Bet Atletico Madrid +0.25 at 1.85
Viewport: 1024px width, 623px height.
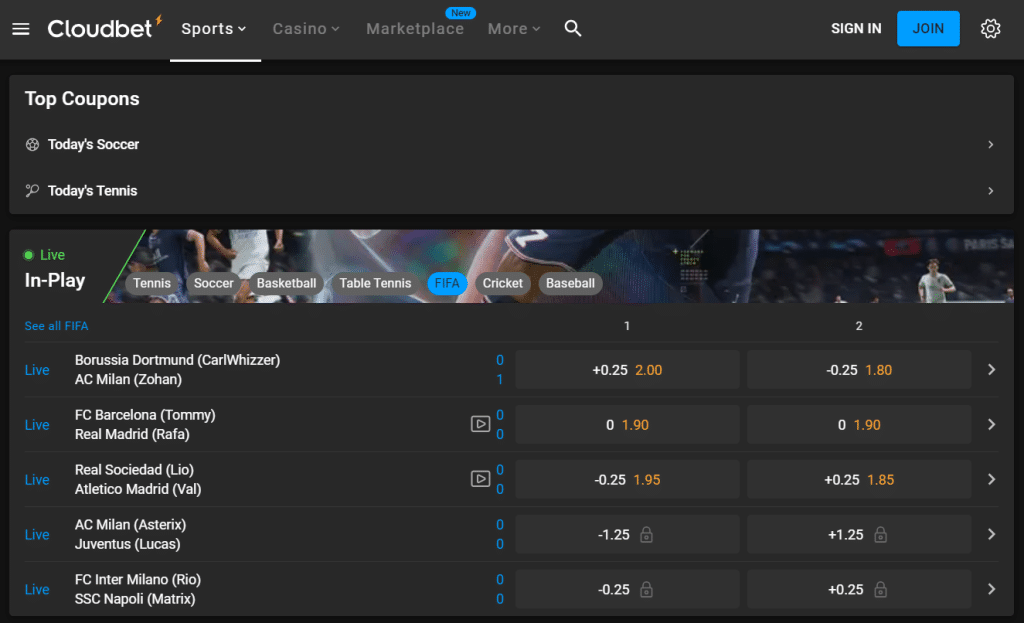click(859, 479)
